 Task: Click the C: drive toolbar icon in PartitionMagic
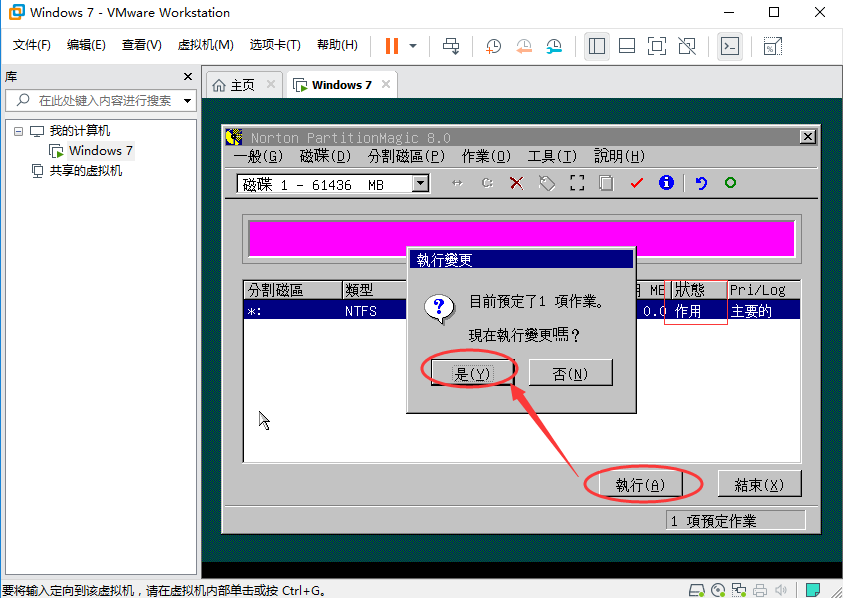(487, 183)
